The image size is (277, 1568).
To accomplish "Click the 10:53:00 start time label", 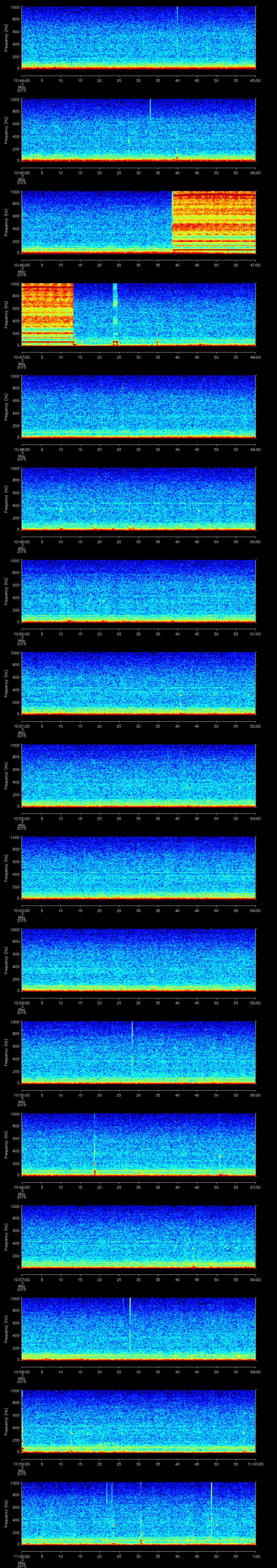I will coord(21,910).
